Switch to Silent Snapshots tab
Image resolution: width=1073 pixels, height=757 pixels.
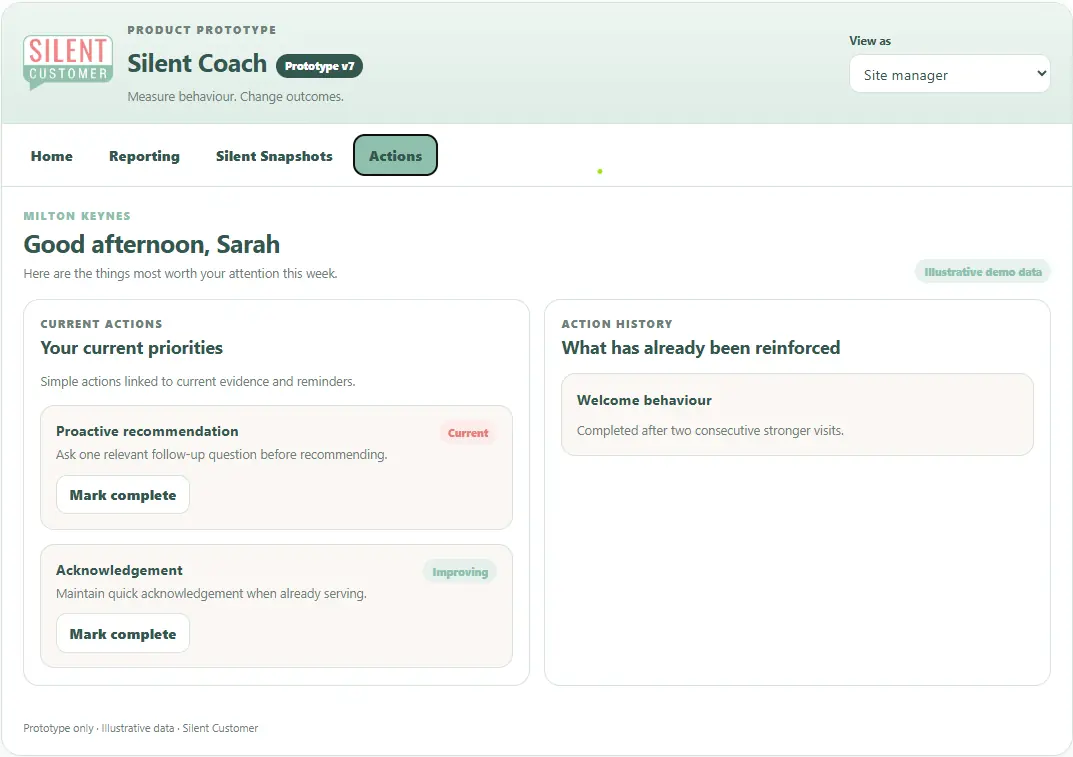[274, 156]
